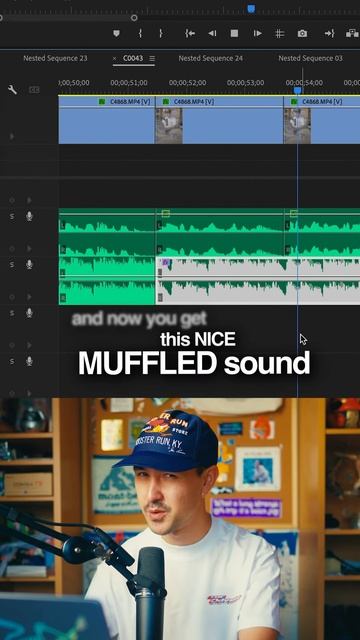Stop playback with the square button
Viewport: 360px width, 640px height.
pyautogui.click(x=234, y=33)
